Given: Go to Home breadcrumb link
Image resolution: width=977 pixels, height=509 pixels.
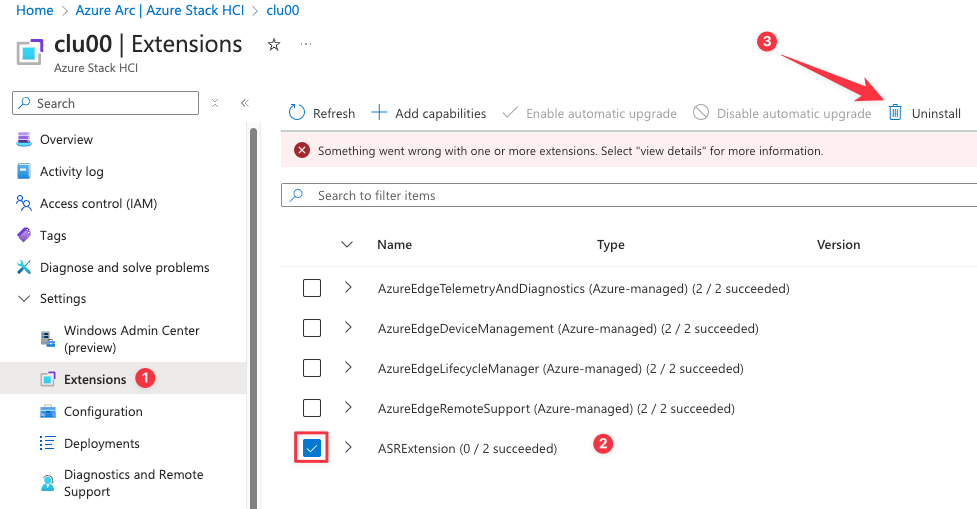Looking at the screenshot, I should click(x=34, y=10).
